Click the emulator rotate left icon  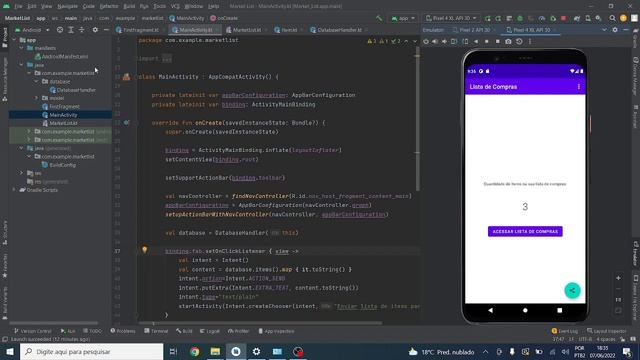pos(454,41)
